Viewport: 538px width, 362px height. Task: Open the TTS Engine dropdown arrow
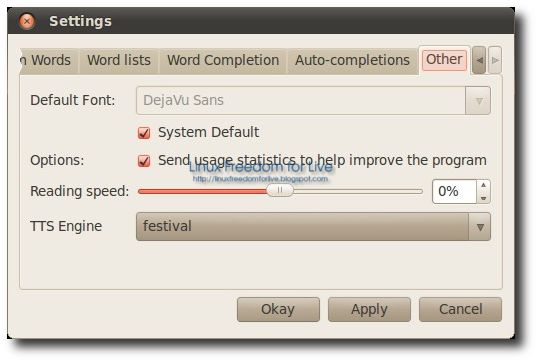(x=480, y=227)
